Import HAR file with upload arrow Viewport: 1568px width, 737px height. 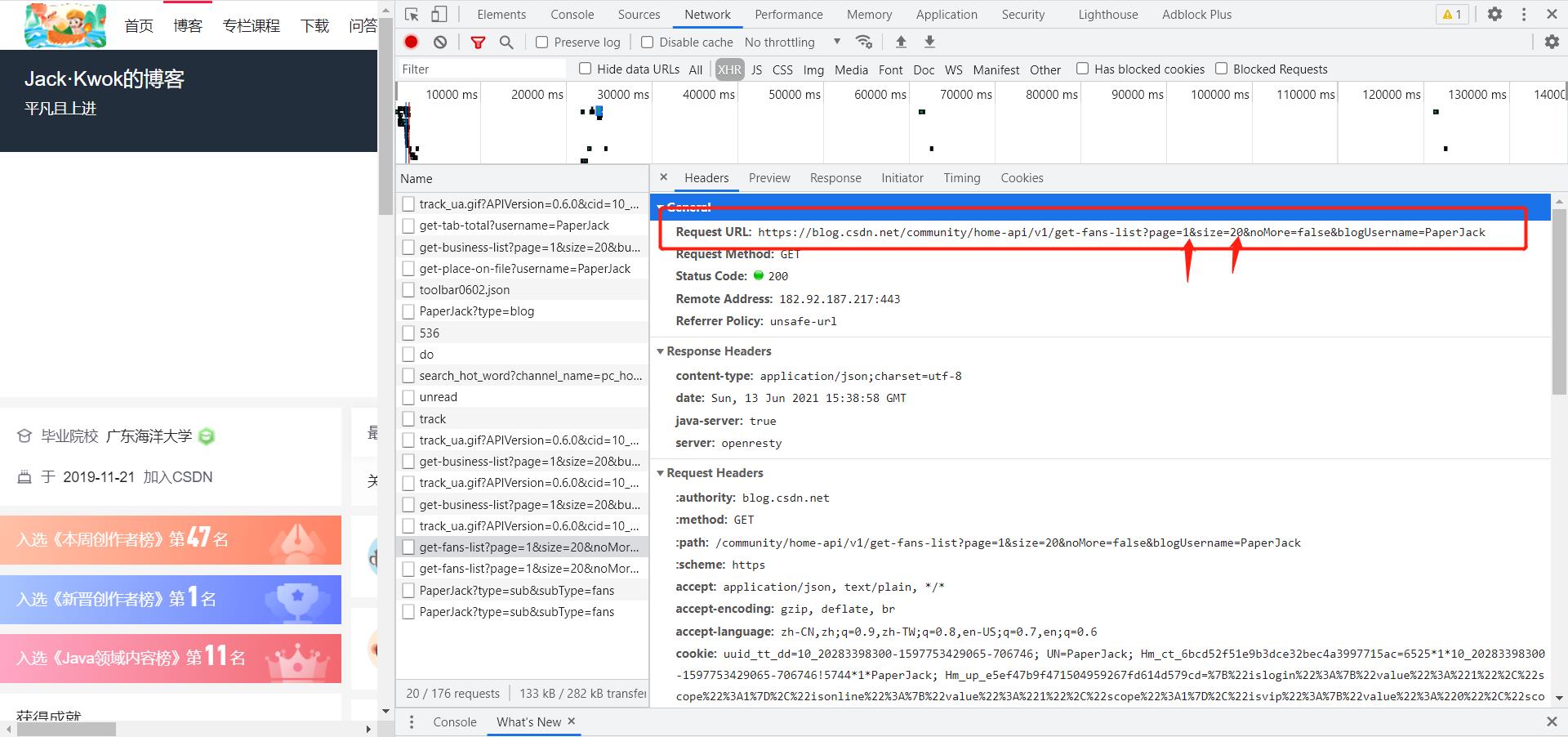click(901, 42)
